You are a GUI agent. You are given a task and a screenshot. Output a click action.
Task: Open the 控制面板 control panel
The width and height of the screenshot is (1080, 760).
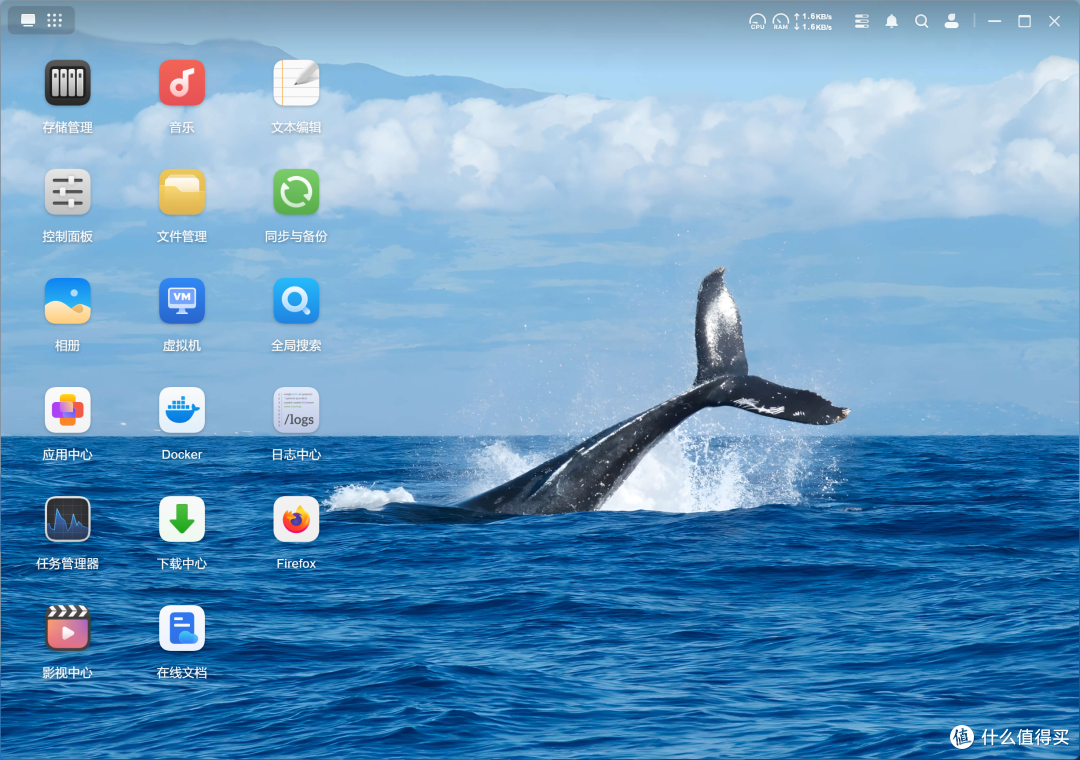(68, 192)
